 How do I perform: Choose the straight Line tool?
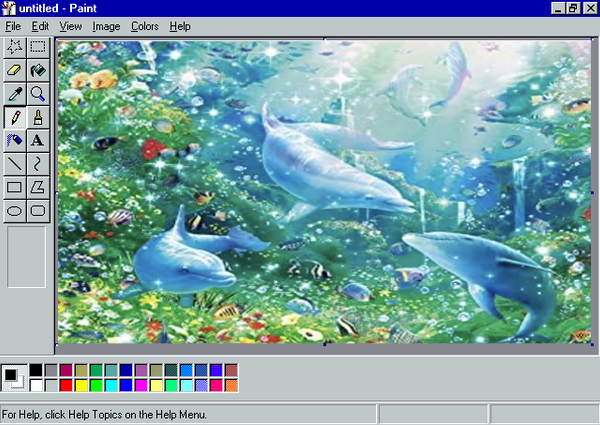tap(15, 164)
